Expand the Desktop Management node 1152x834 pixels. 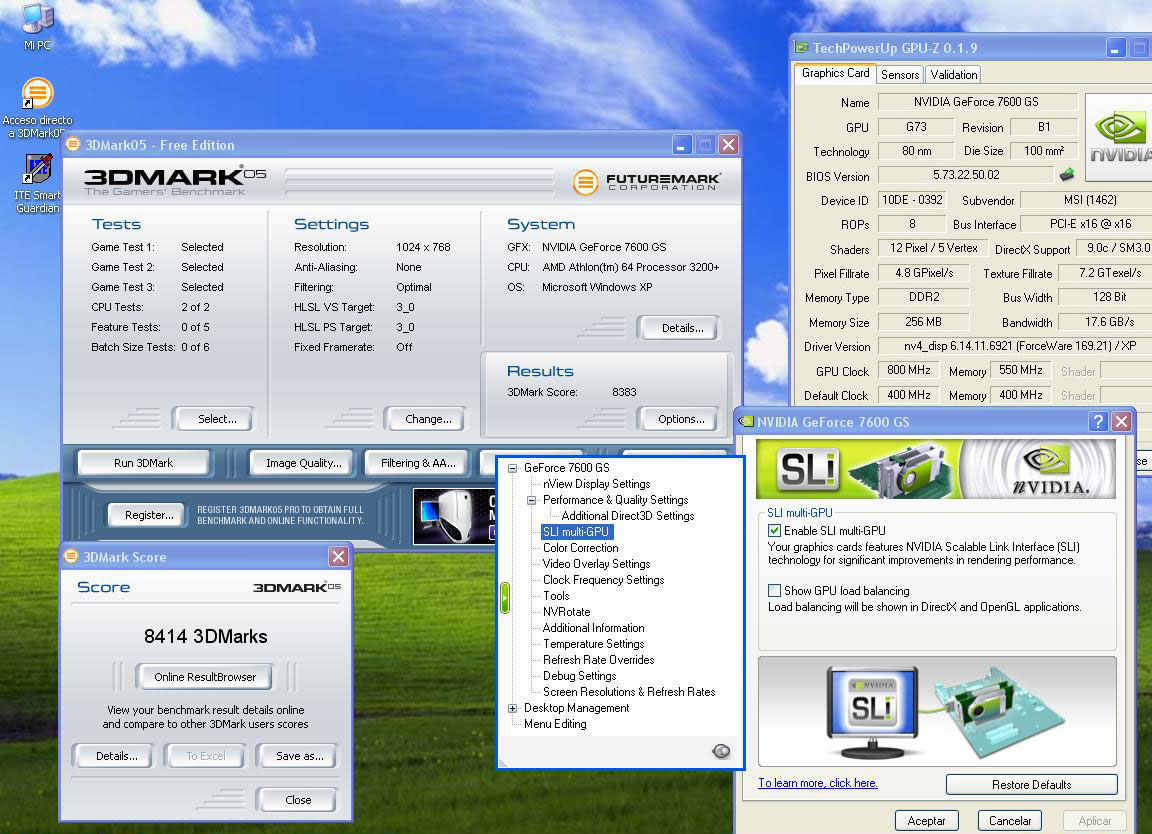tap(512, 708)
